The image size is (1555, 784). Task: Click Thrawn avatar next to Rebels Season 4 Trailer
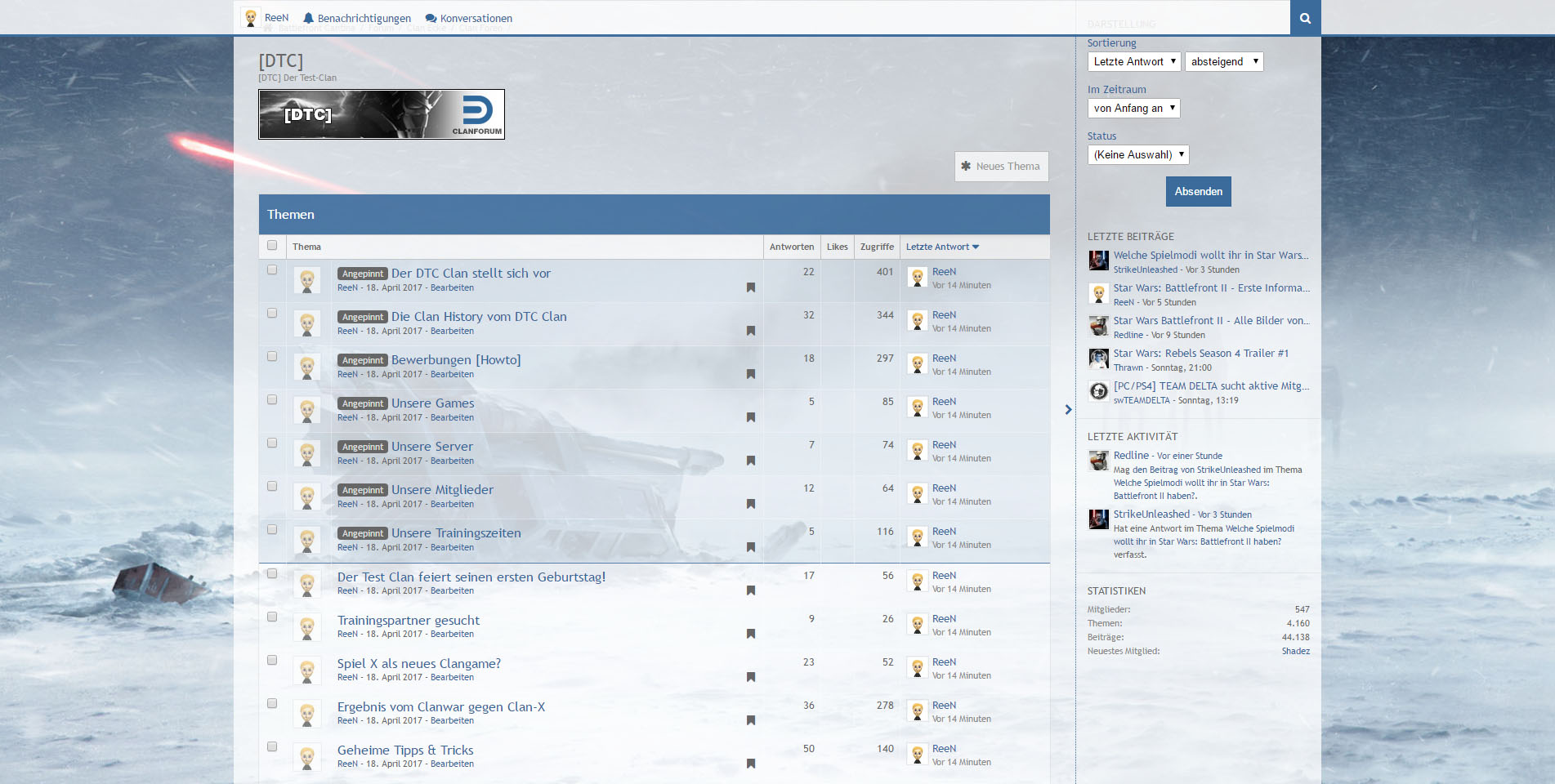[x=1098, y=359]
